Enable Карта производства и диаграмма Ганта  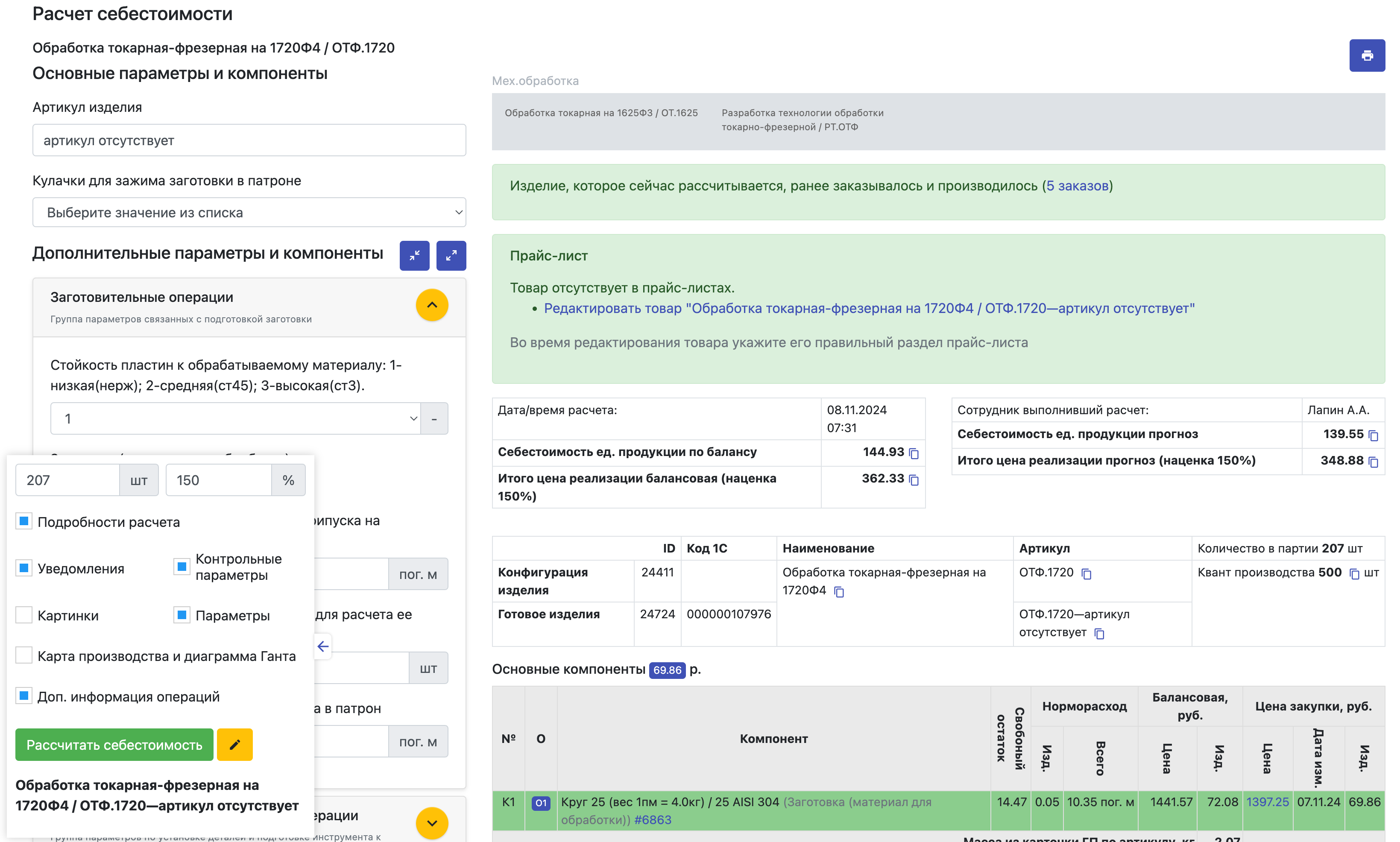[x=24, y=655]
